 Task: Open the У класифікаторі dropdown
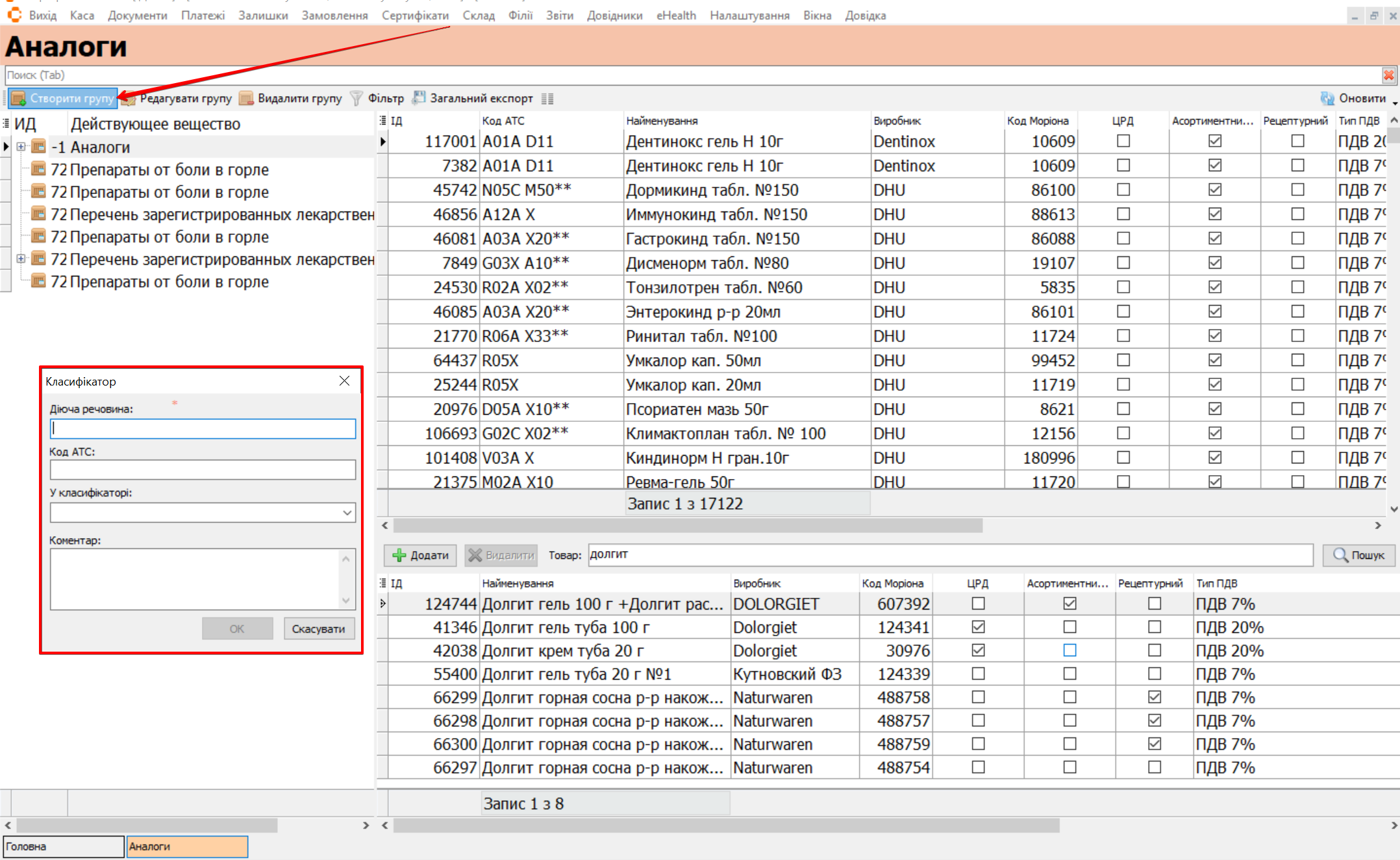point(347,513)
